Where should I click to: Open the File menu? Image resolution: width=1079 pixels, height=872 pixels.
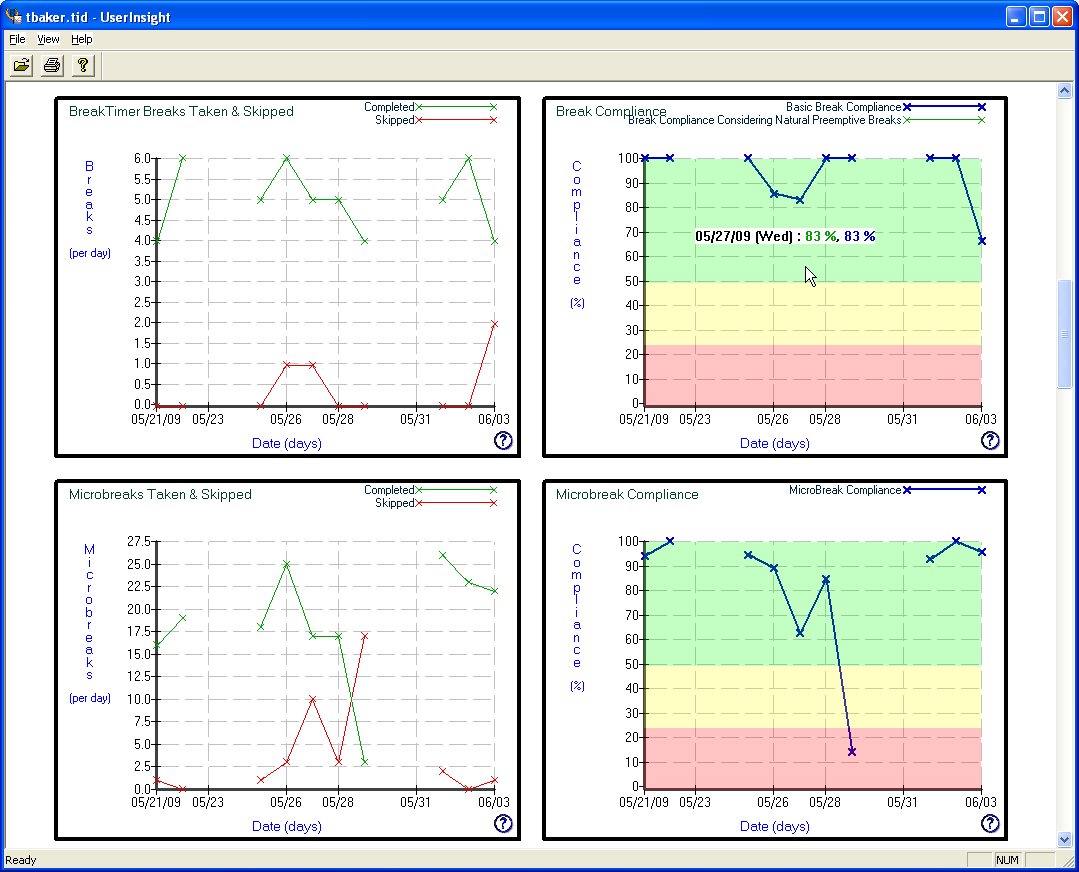[x=17, y=39]
